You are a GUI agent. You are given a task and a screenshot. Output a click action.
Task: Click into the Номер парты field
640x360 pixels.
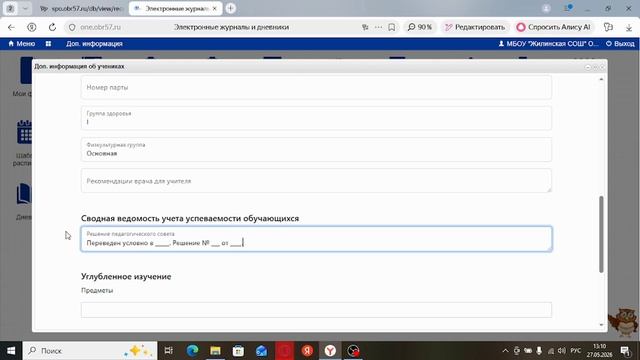click(x=316, y=87)
